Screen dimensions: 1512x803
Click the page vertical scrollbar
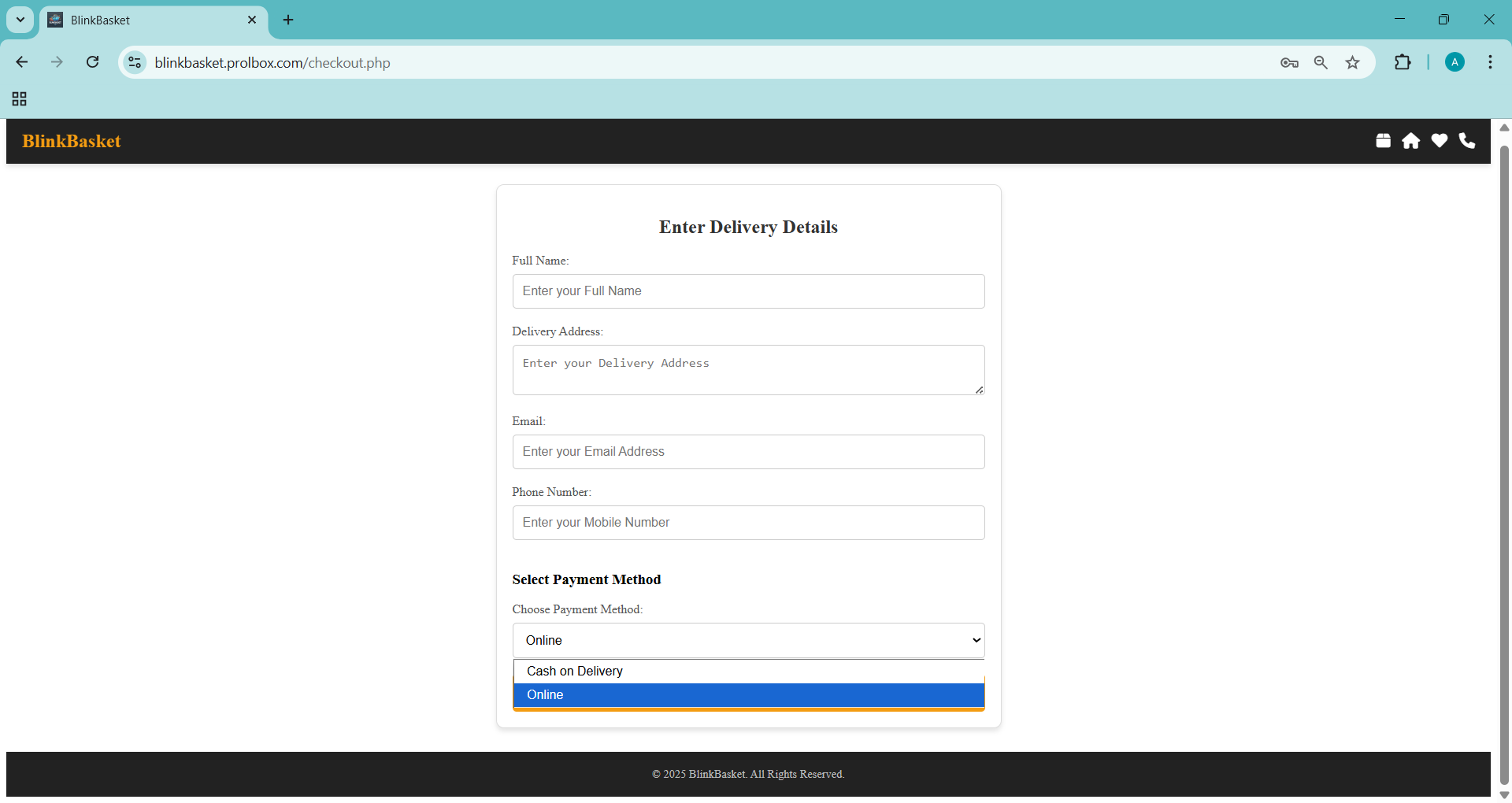click(1503, 457)
